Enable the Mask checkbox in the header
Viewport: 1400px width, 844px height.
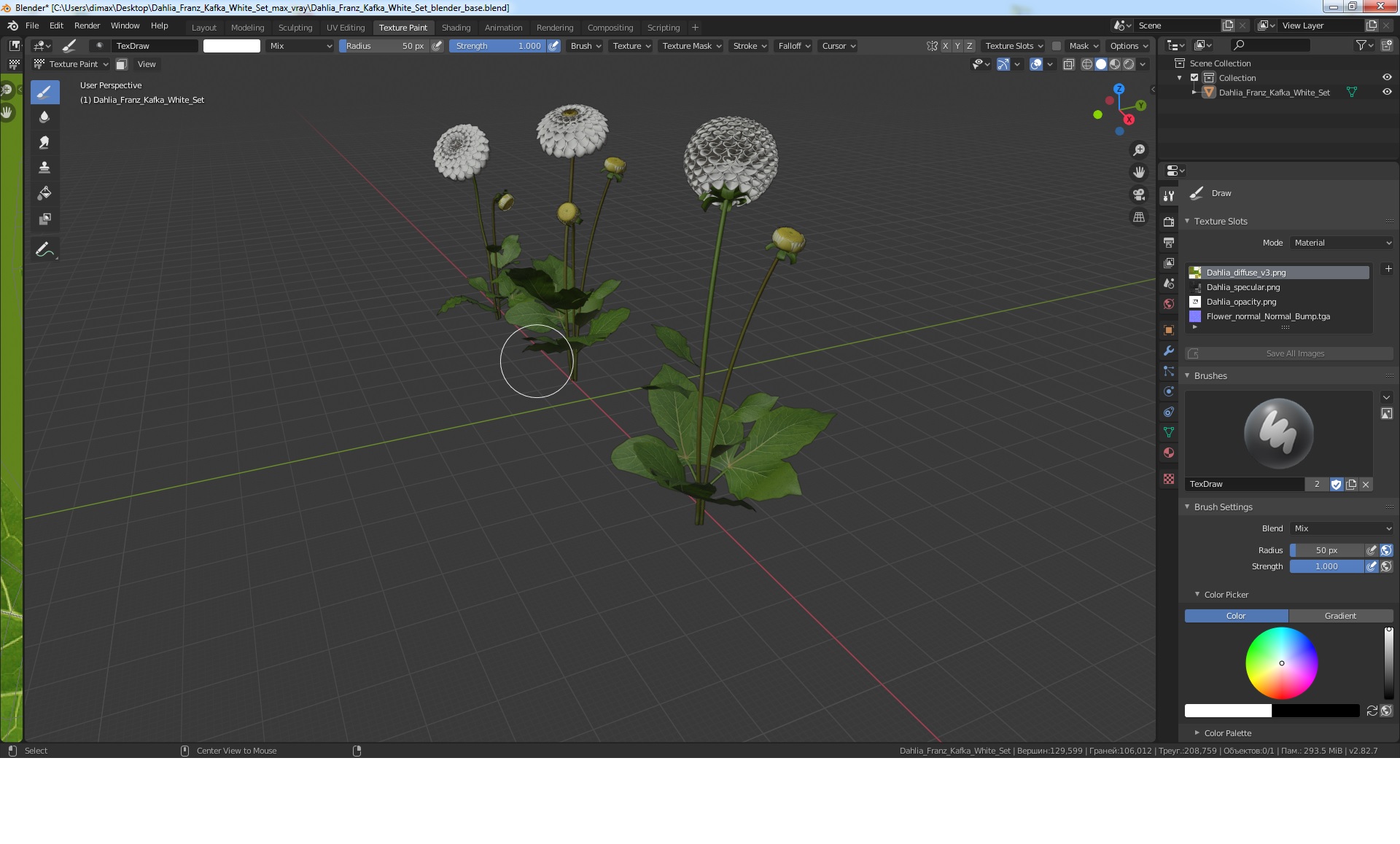point(1056,46)
